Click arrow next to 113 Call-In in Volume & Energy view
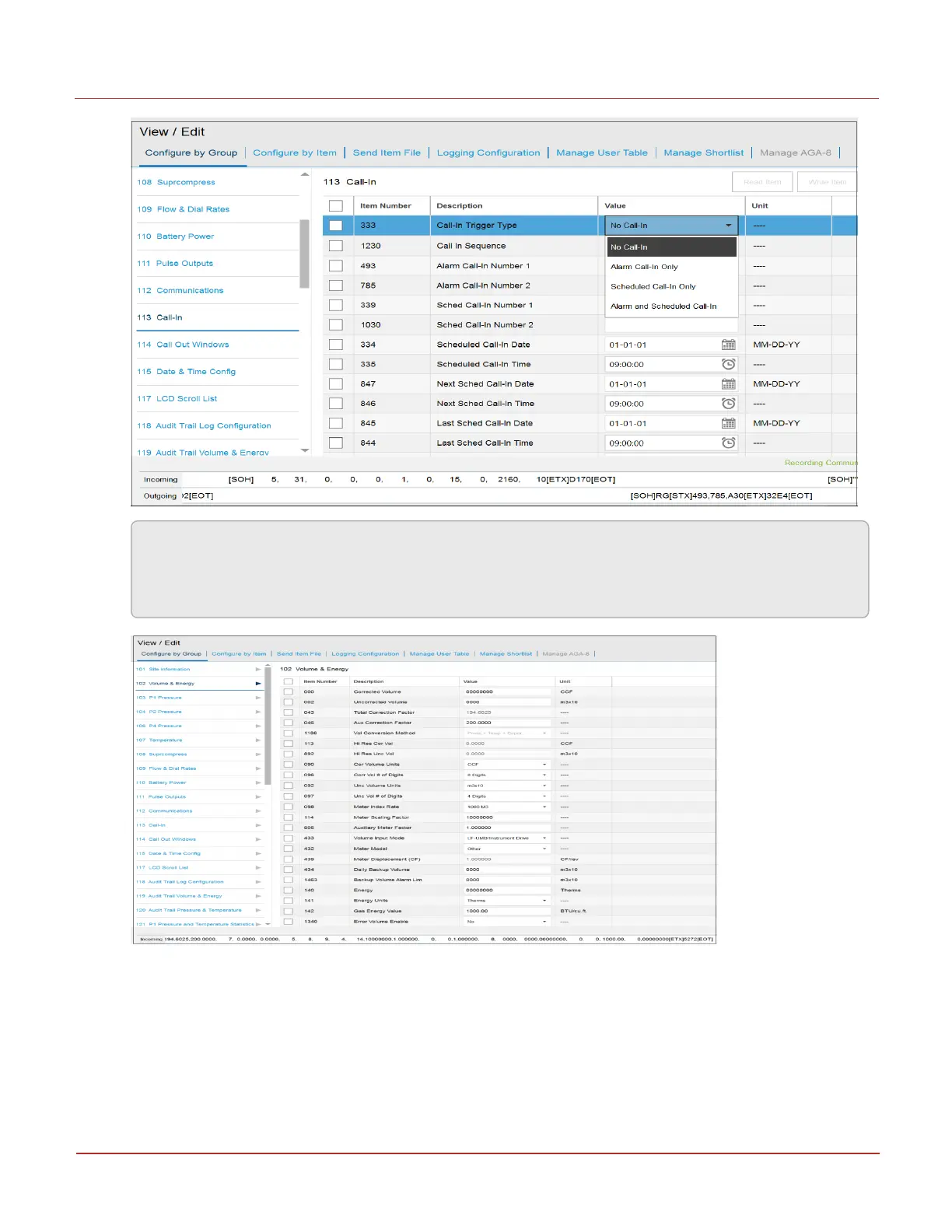The width and height of the screenshot is (952, 1232). click(x=258, y=825)
